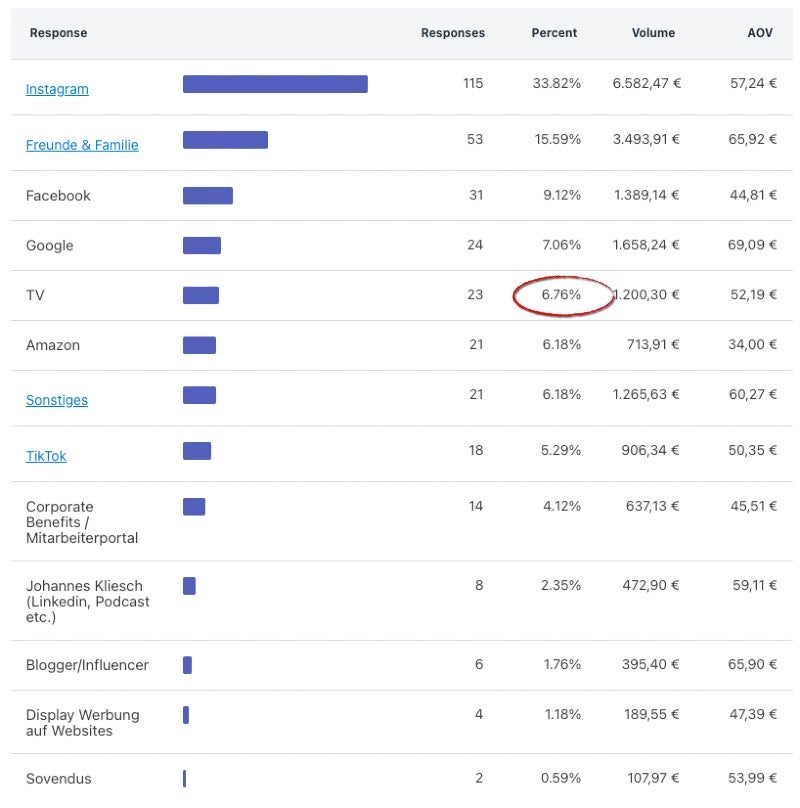This screenshot has height=808, width=800.
Task: Select the Facebook bar graph
Action: click(207, 196)
